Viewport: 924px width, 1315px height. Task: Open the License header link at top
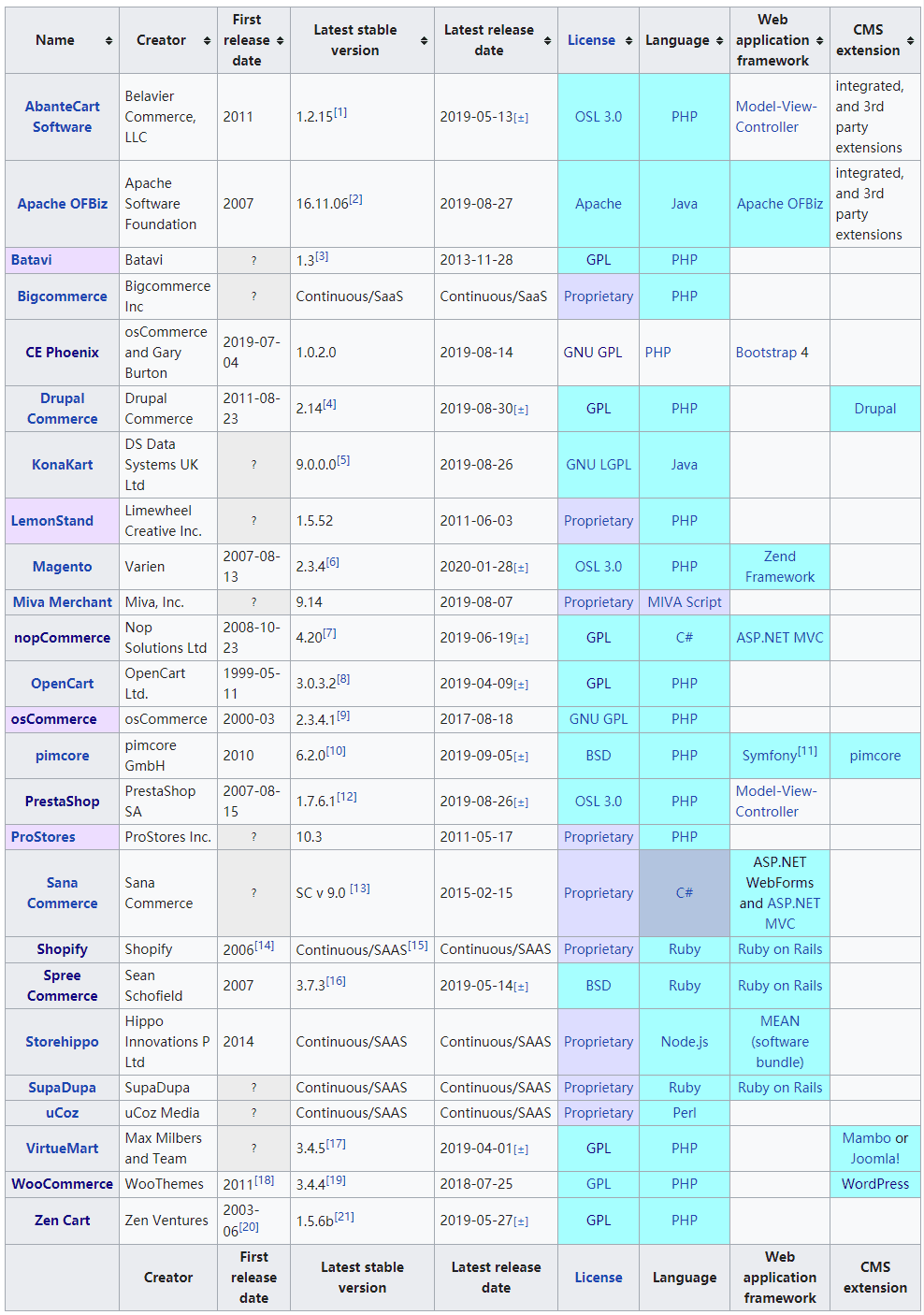coord(591,40)
